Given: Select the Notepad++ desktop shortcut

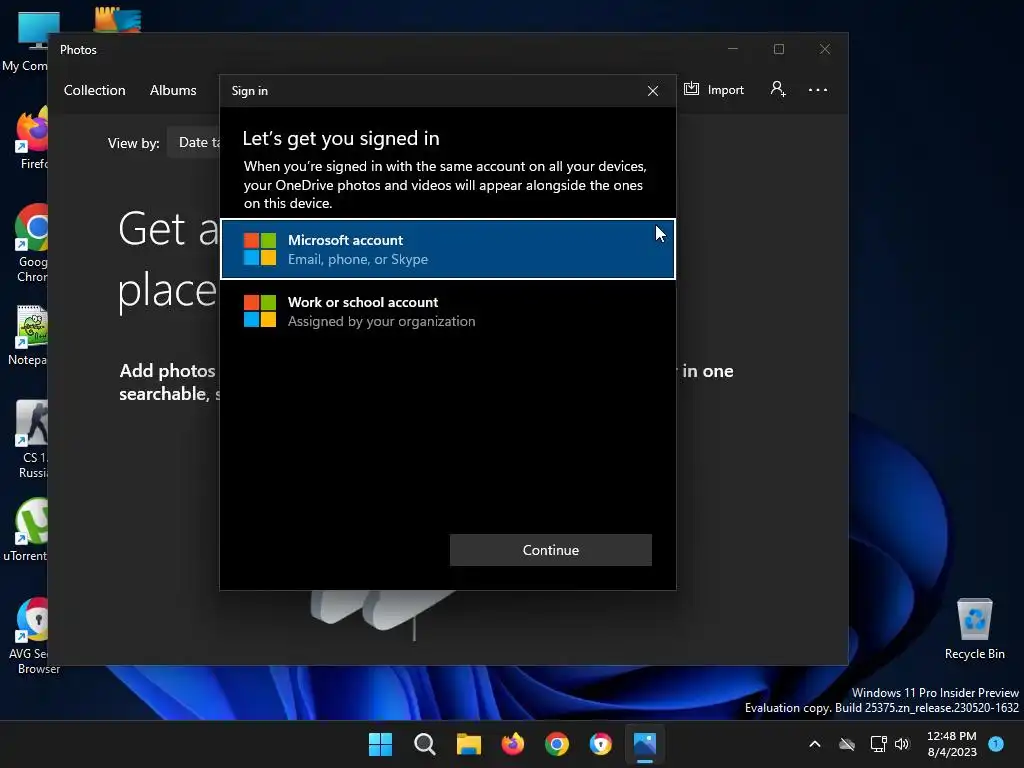Looking at the screenshot, I should point(27,335).
